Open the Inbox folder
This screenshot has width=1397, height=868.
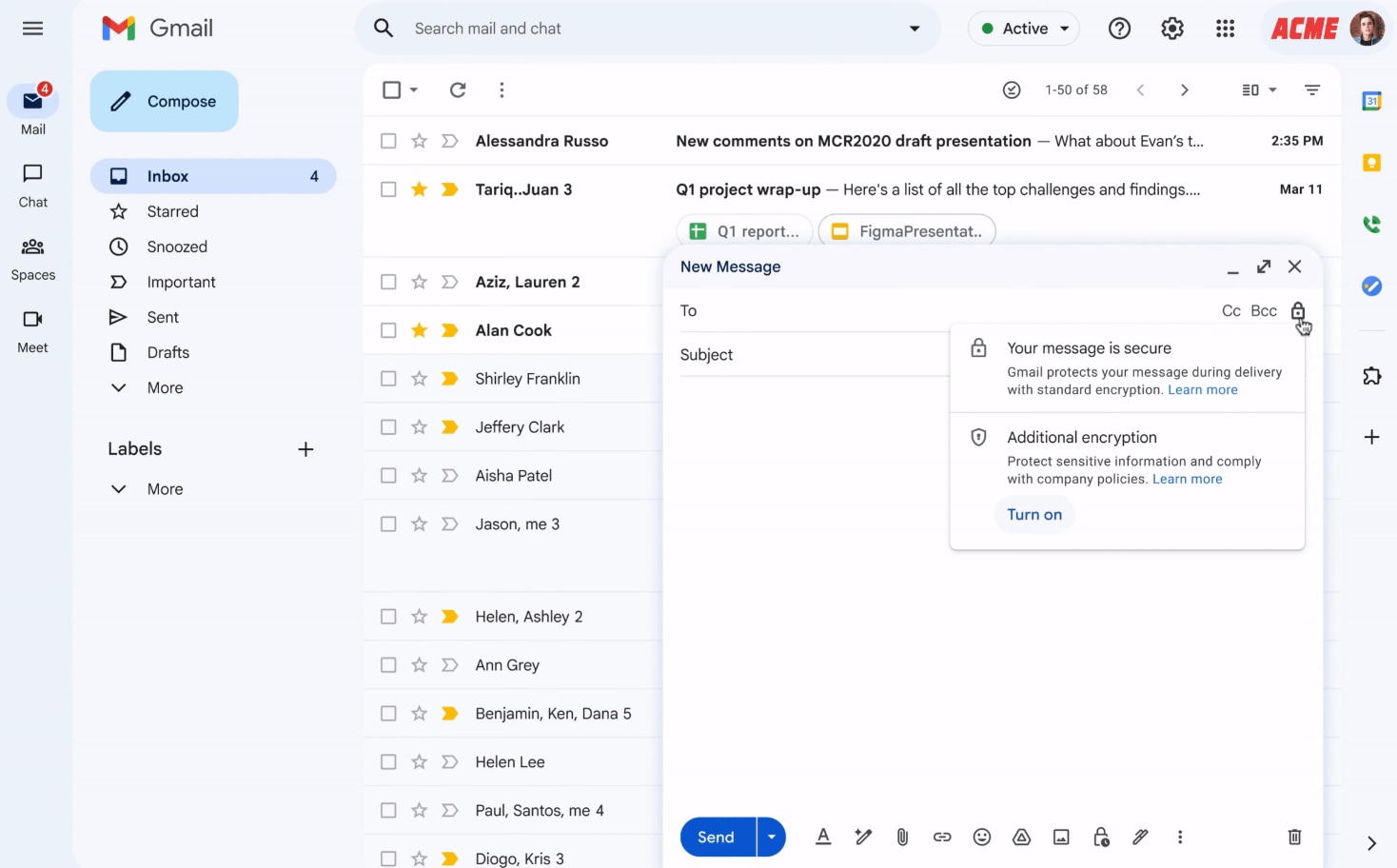click(x=213, y=176)
